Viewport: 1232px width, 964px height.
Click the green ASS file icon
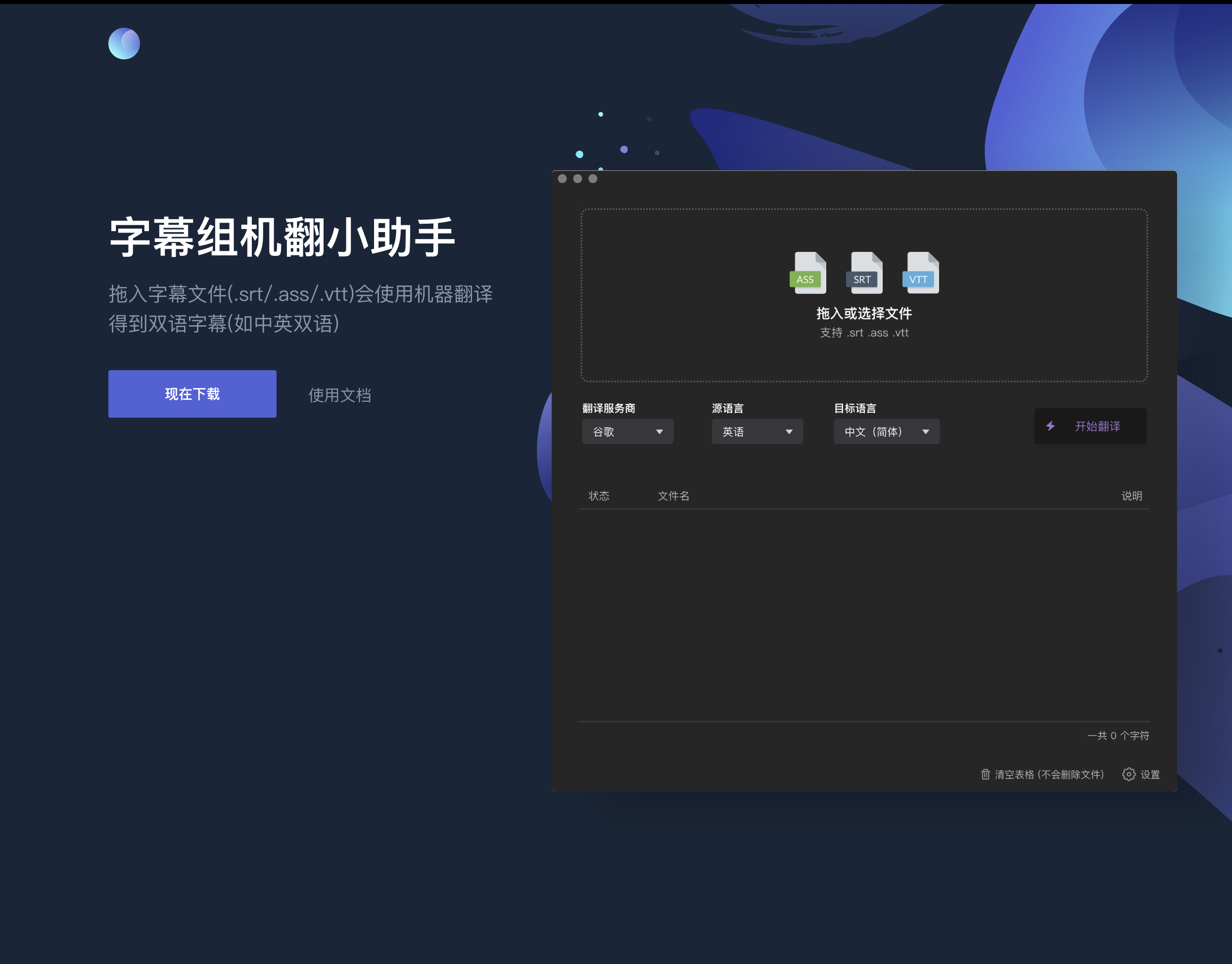pyautogui.click(x=807, y=273)
